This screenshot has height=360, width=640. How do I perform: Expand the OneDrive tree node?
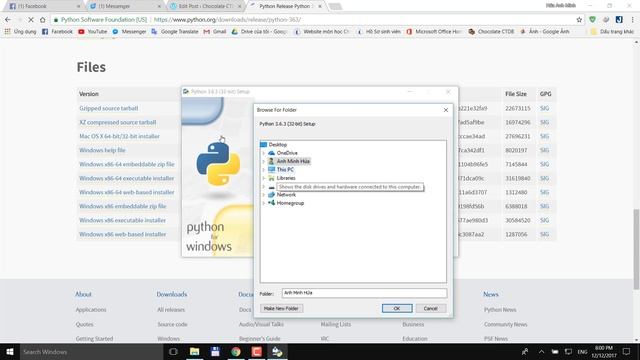264,153
